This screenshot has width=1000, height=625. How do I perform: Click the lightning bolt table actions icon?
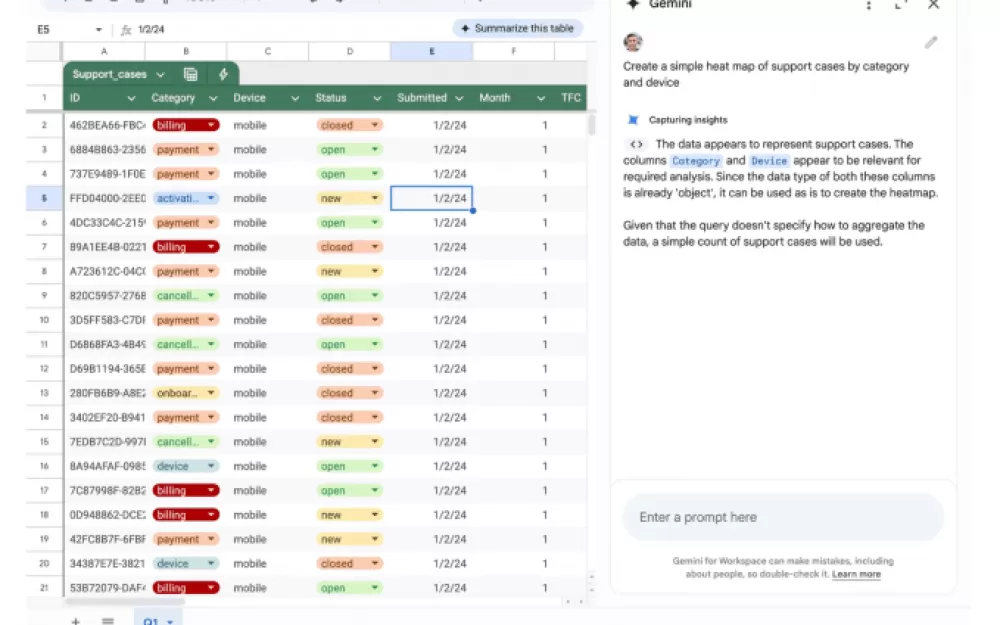click(222, 74)
